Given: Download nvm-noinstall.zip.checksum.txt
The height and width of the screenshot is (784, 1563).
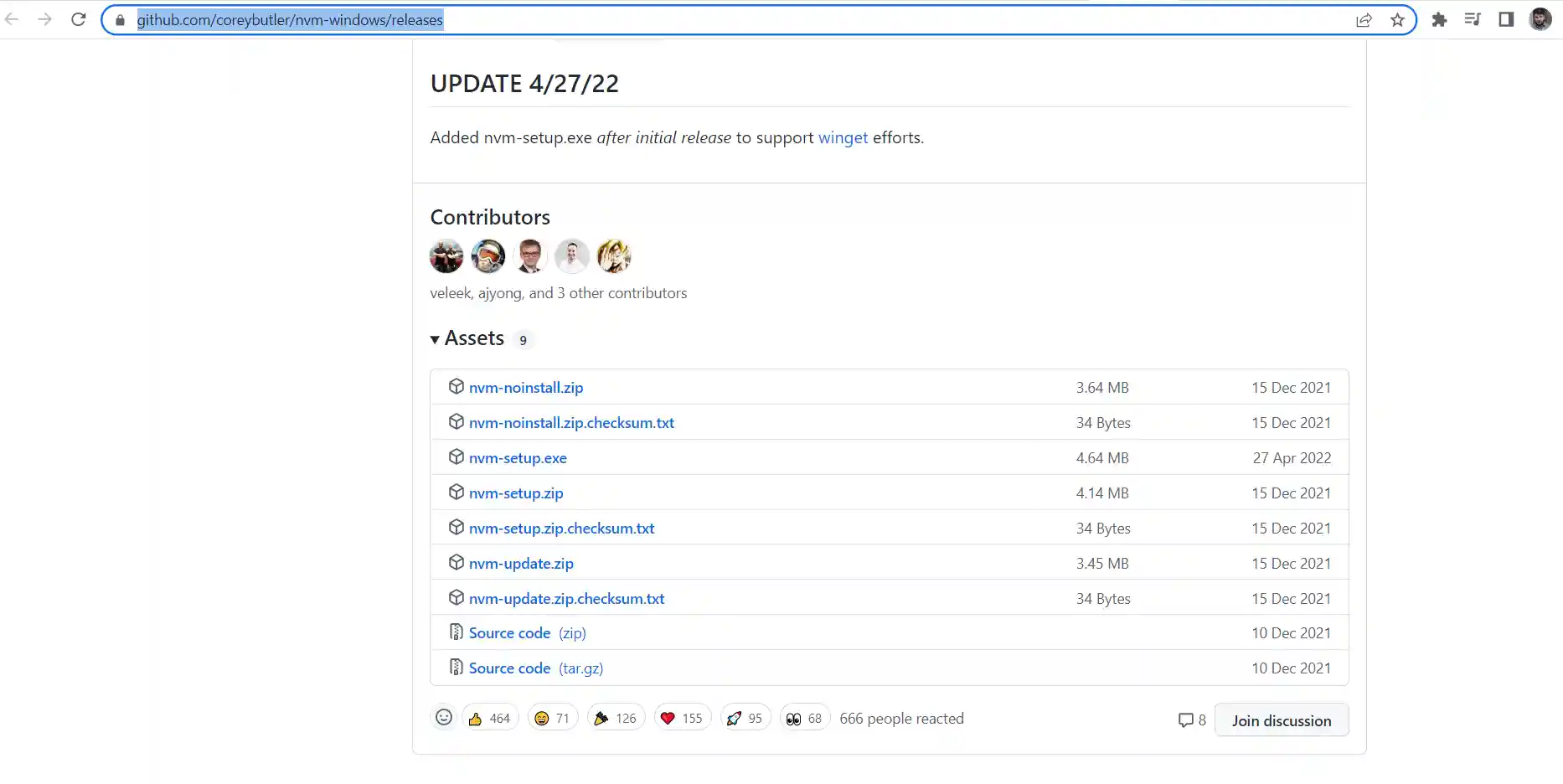Looking at the screenshot, I should point(571,423).
